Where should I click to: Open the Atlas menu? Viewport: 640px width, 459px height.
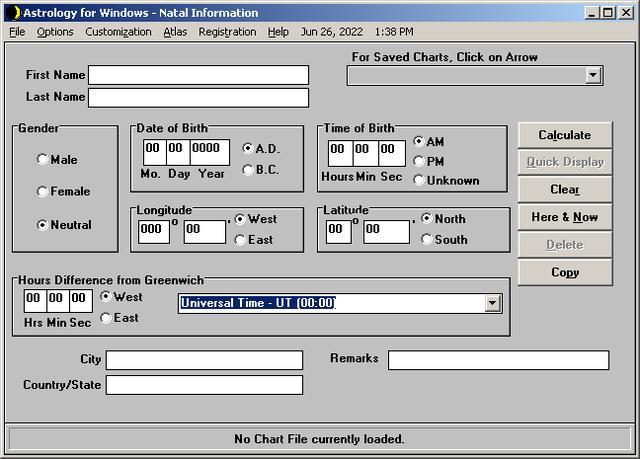point(175,32)
